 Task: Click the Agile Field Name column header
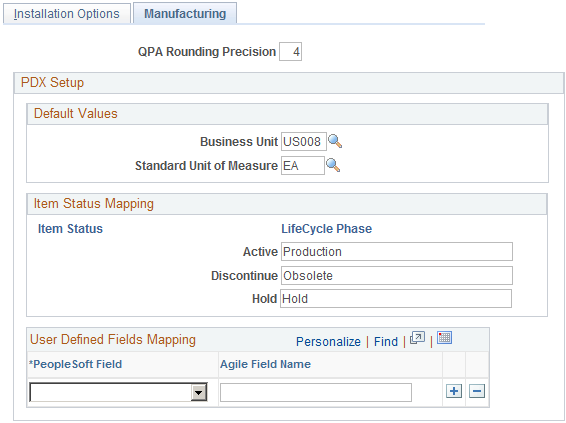coord(265,364)
